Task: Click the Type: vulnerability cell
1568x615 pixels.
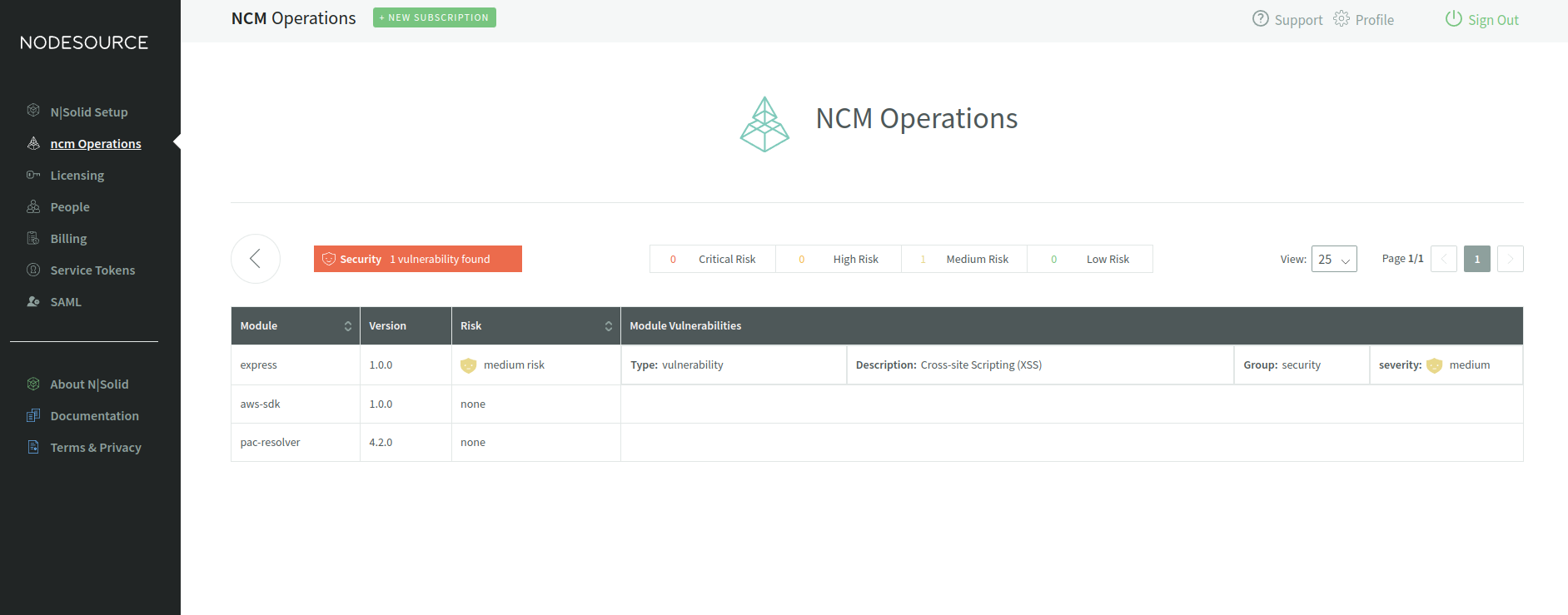Action: [734, 365]
